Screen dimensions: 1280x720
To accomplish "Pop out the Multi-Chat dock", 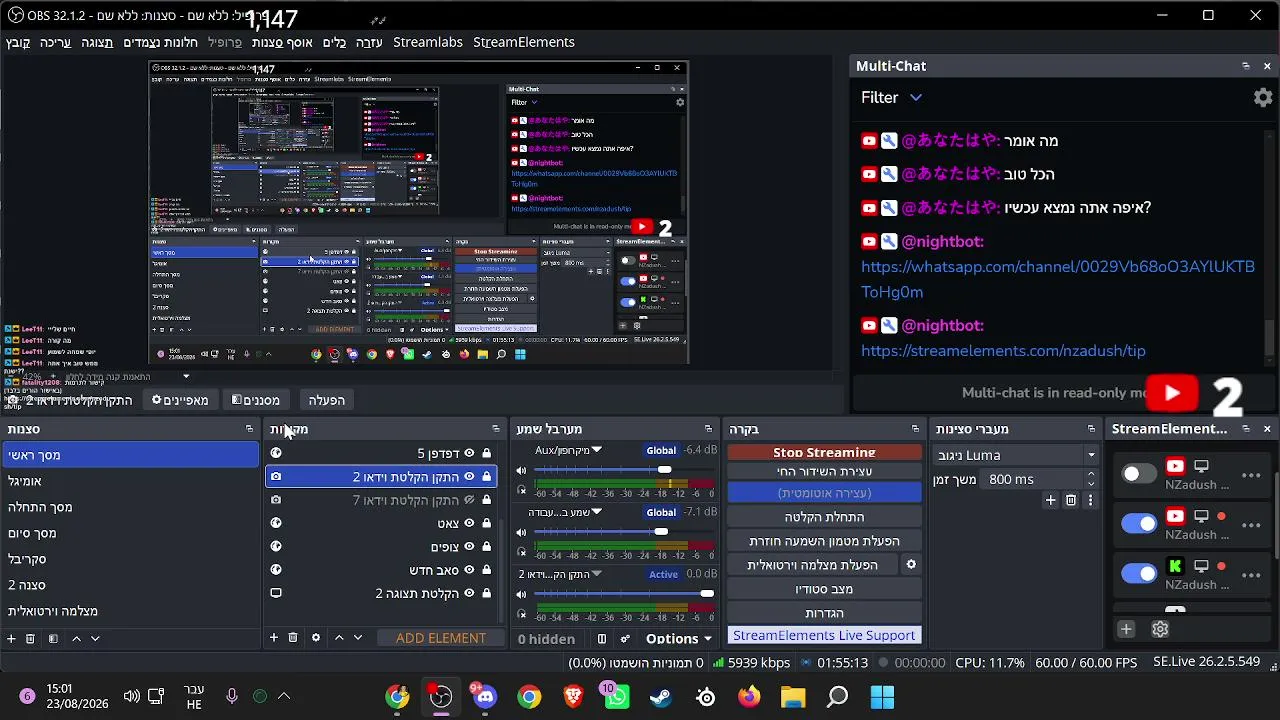I will click(1246, 66).
